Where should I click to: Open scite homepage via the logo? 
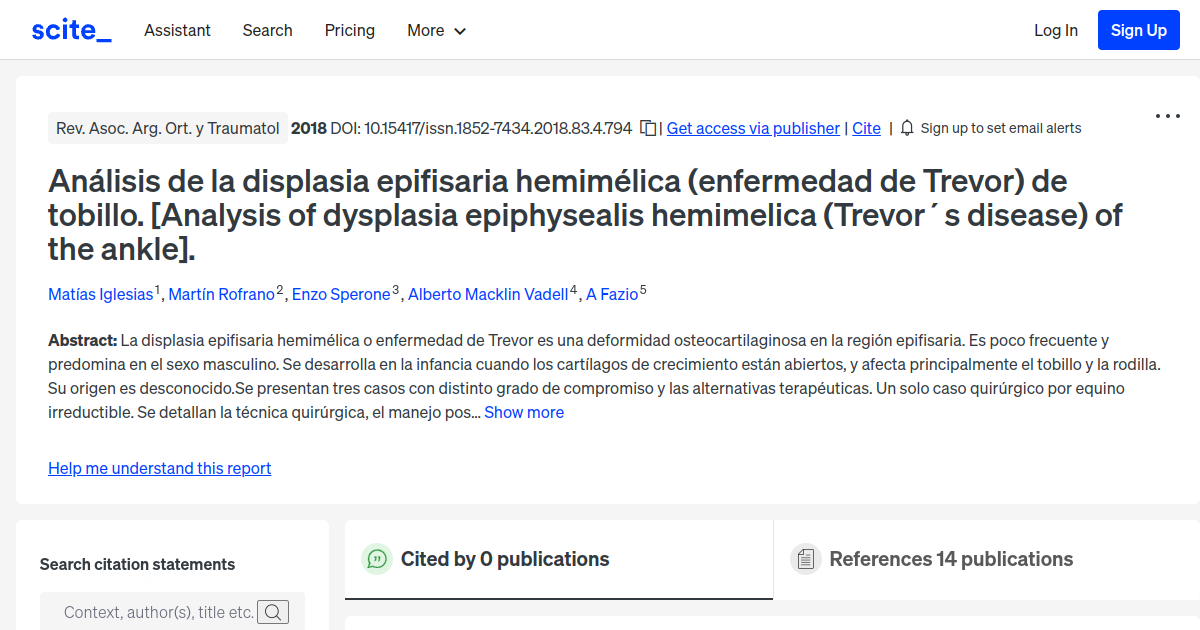pyautogui.click(x=70, y=30)
